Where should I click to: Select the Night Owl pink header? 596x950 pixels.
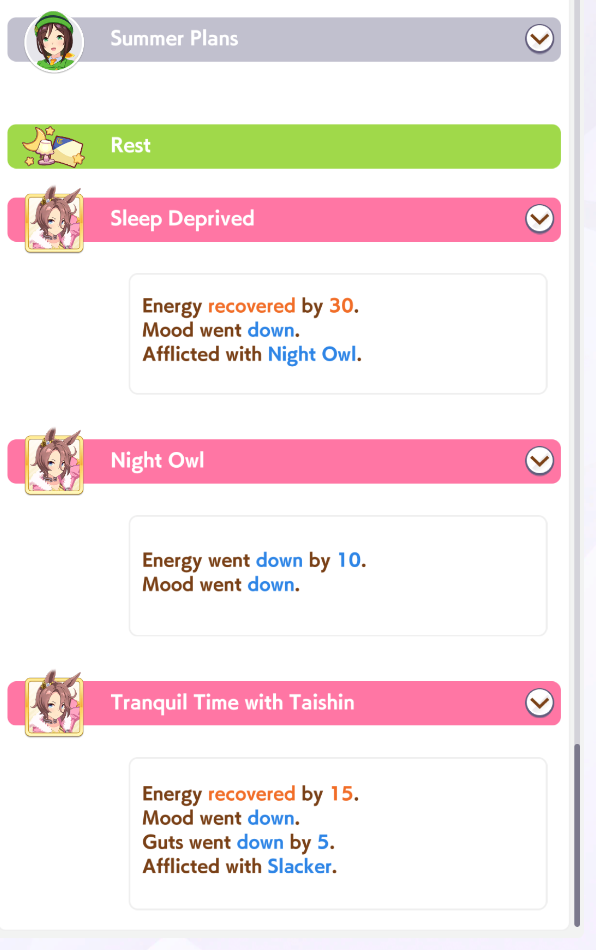[x=284, y=461]
